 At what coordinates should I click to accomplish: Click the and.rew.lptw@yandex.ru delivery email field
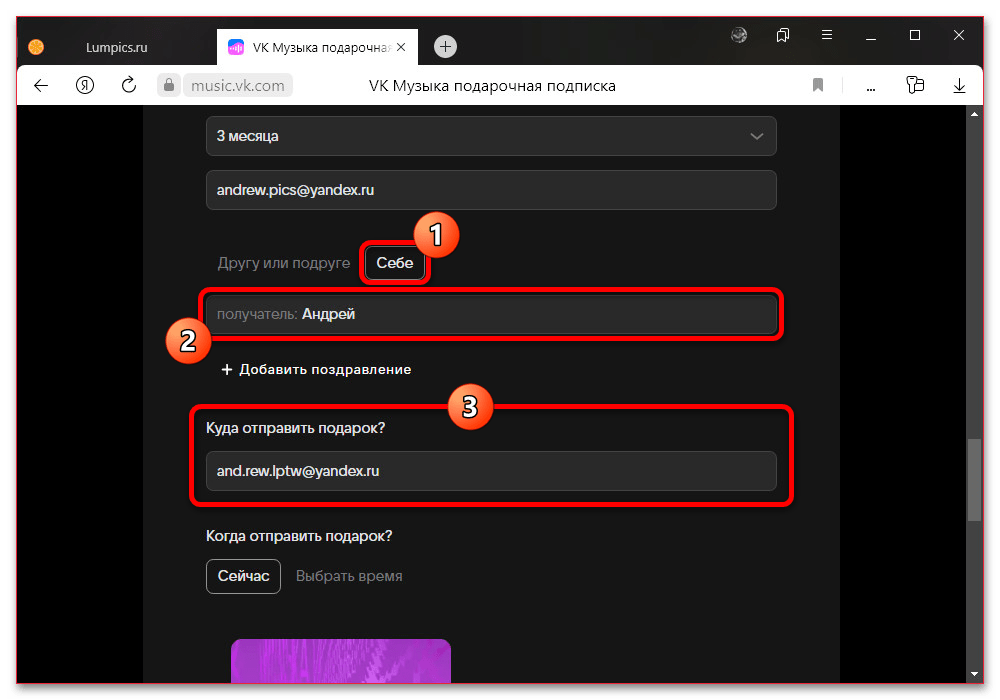coord(491,471)
